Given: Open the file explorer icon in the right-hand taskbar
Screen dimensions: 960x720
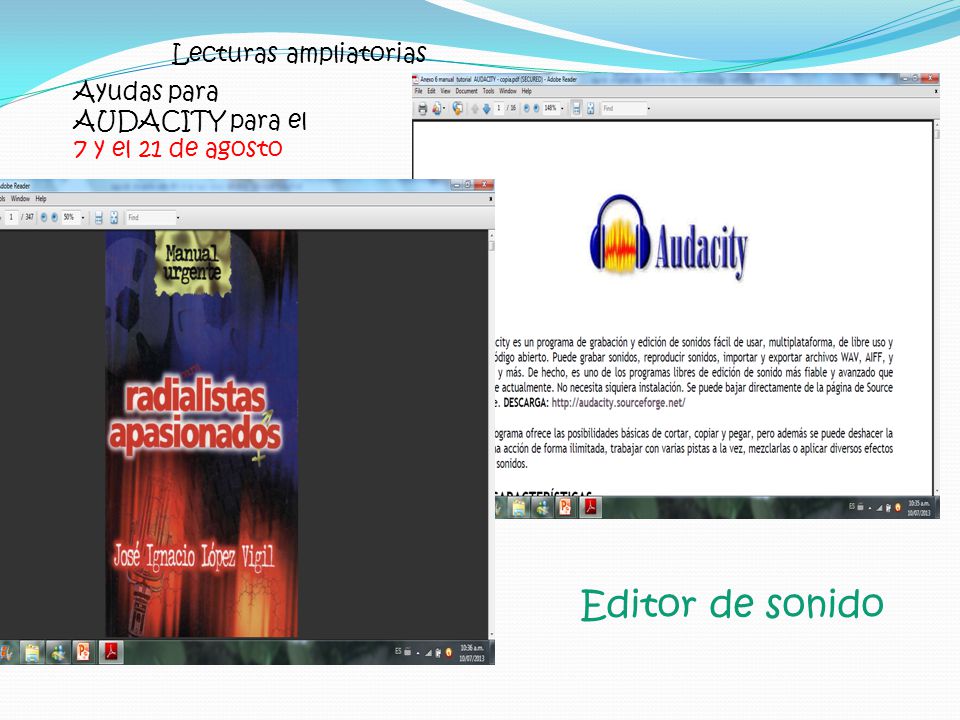Looking at the screenshot, I should [519, 508].
